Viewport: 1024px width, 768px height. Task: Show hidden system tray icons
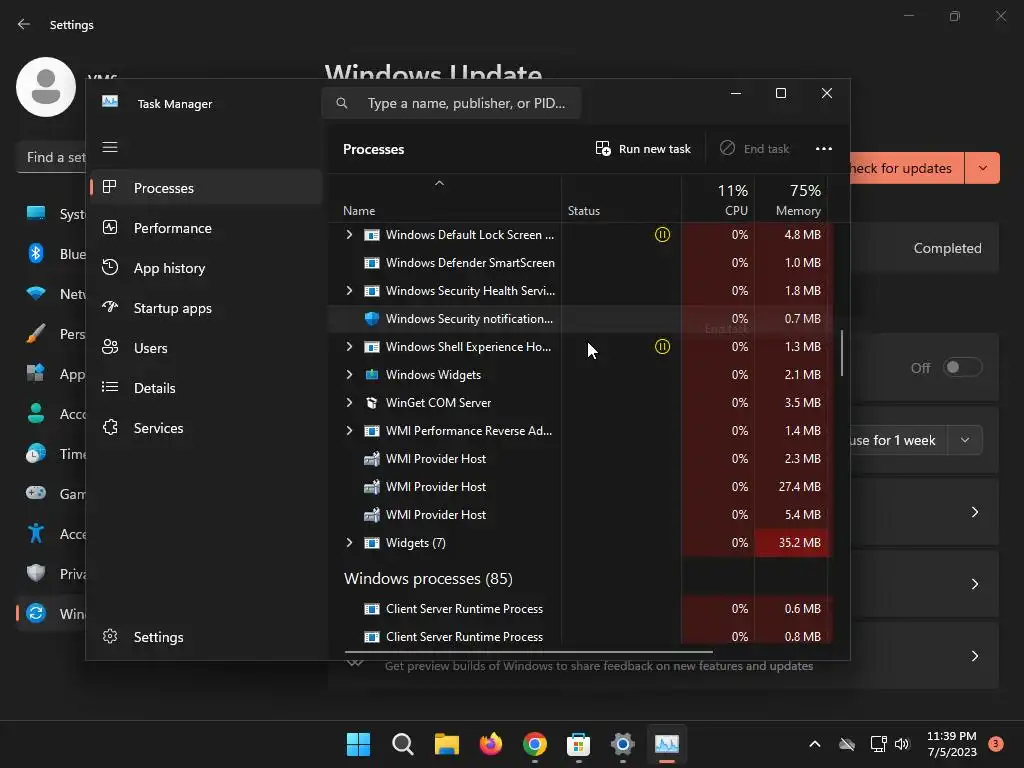point(814,744)
